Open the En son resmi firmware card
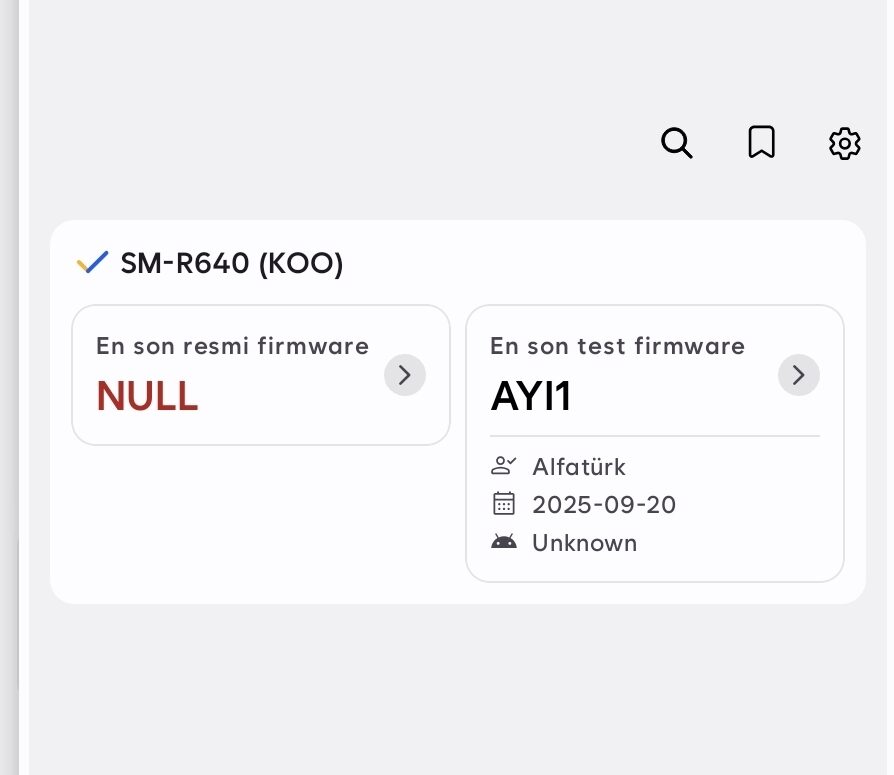The height and width of the screenshot is (775, 894). 261,375
